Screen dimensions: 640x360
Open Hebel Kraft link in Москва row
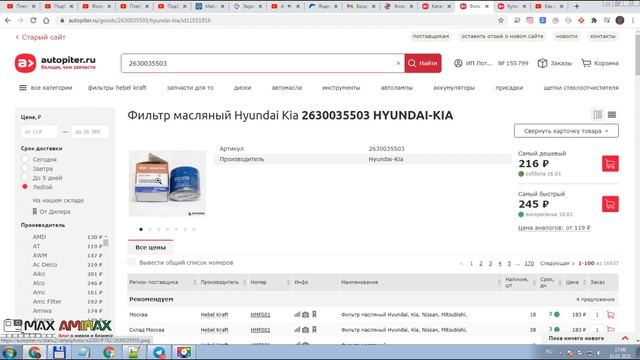[x=214, y=315]
